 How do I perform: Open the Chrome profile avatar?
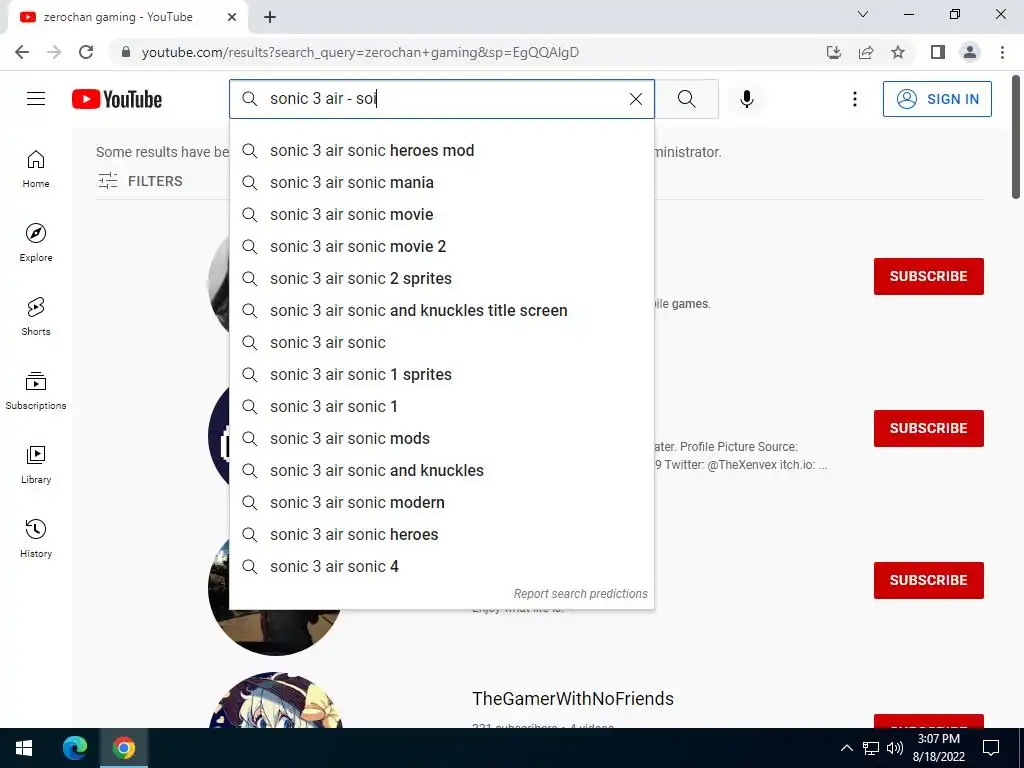(x=970, y=52)
